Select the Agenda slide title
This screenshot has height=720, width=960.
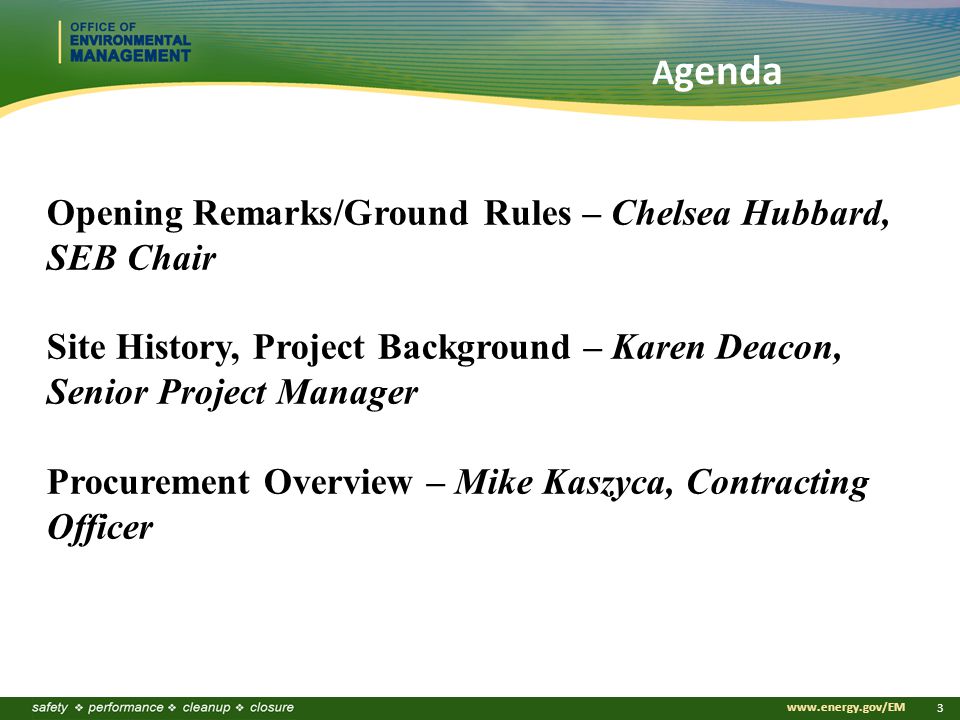coord(717,73)
